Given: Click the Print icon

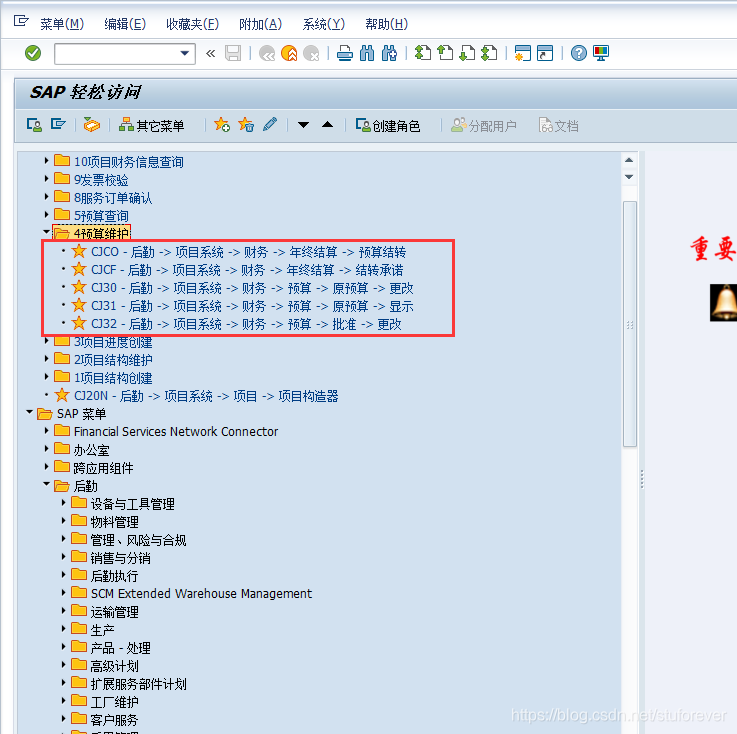Looking at the screenshot, I should tap(345, 53).
